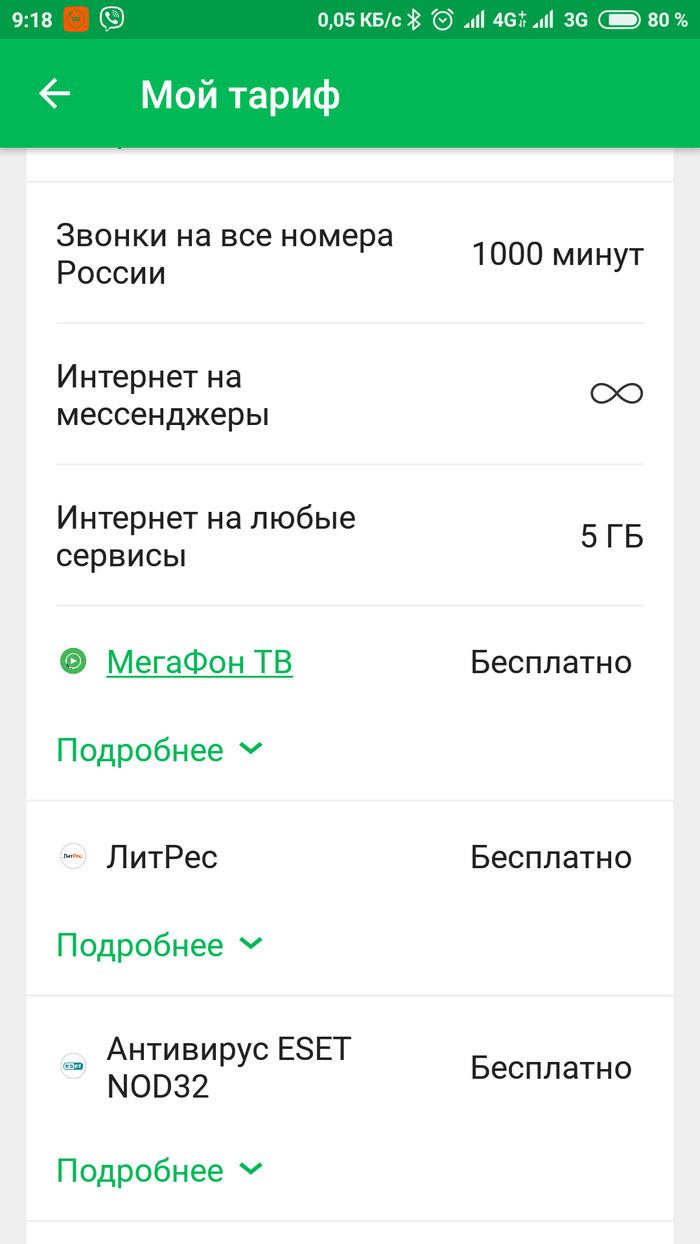Tap the LitRes logo icon

[x=73, y=857]
